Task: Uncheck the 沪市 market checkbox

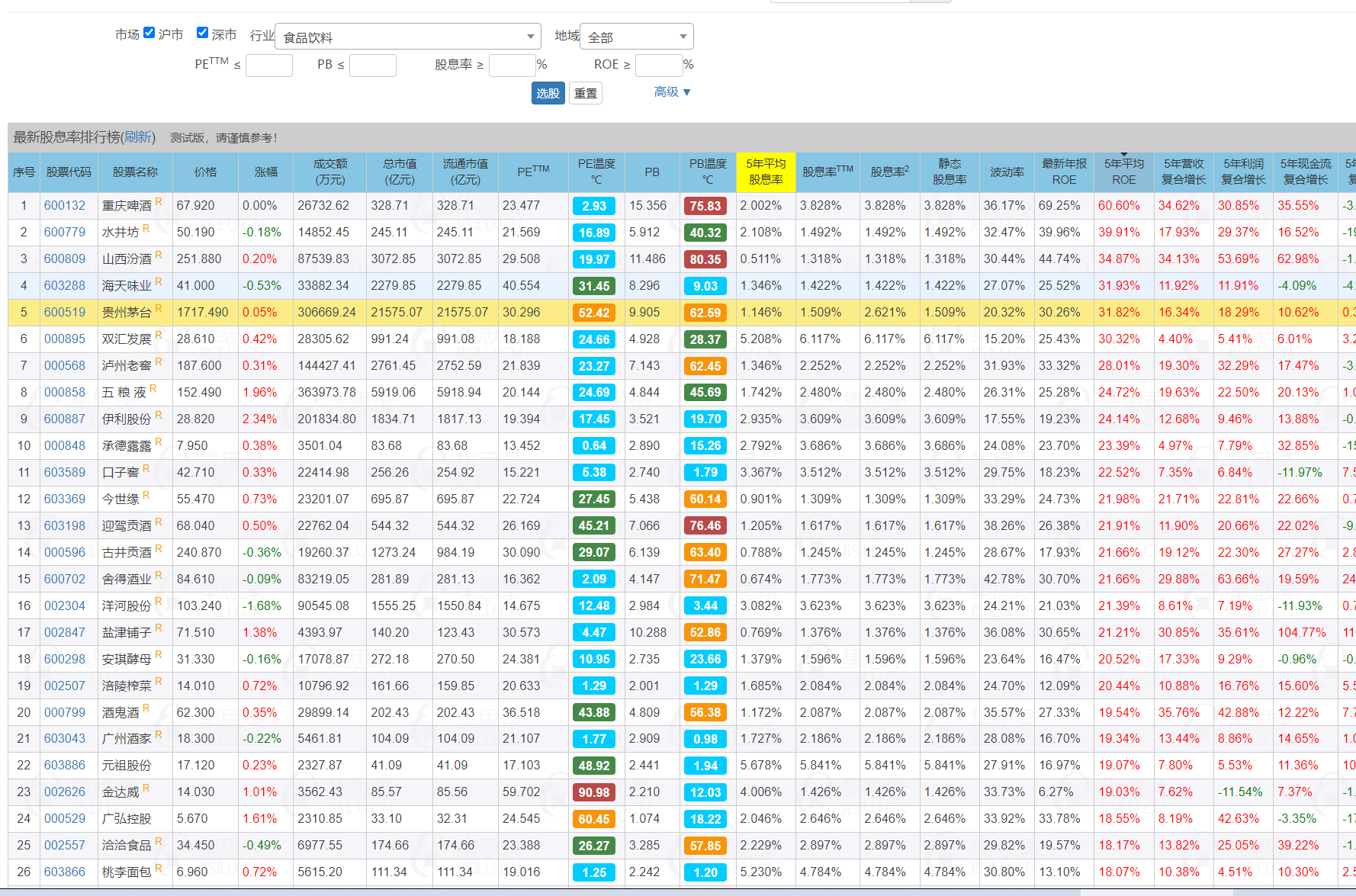Action: (149, 33)
